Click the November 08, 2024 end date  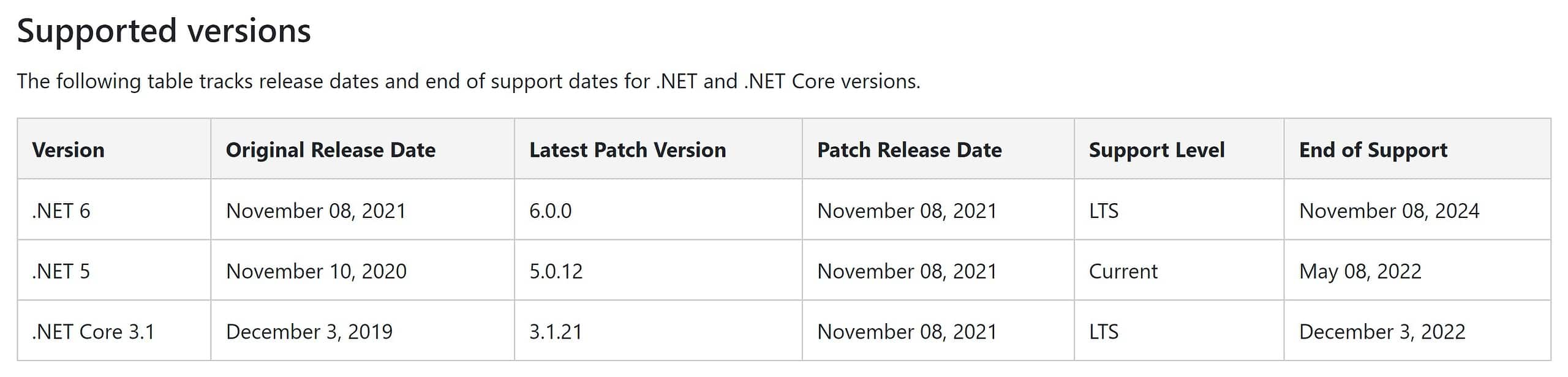point(1389,211)
